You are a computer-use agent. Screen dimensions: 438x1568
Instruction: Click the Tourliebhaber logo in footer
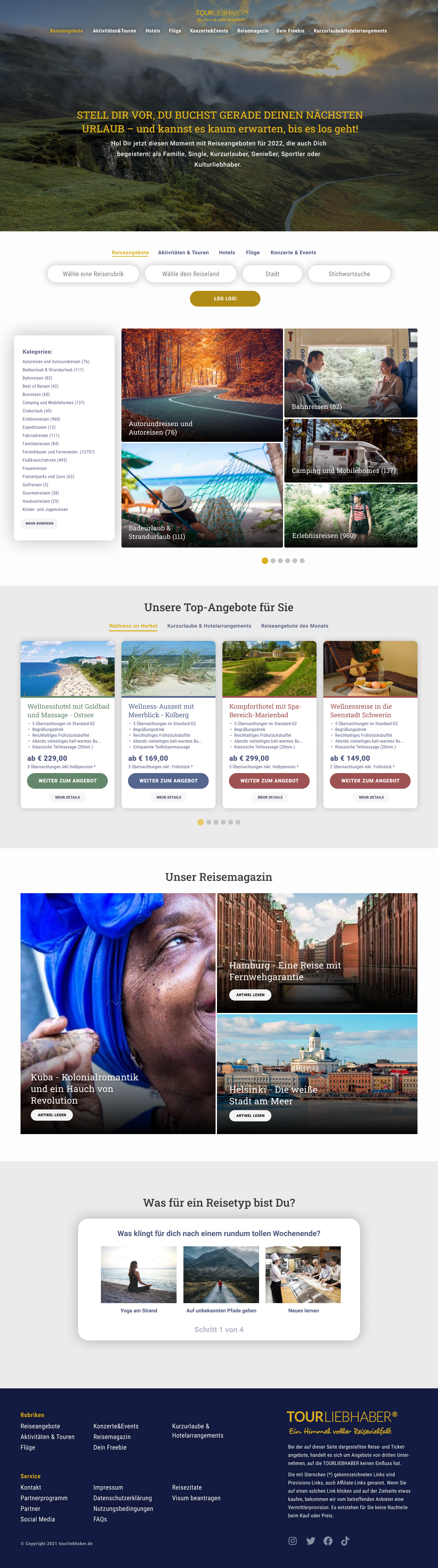coord(342,1423)
